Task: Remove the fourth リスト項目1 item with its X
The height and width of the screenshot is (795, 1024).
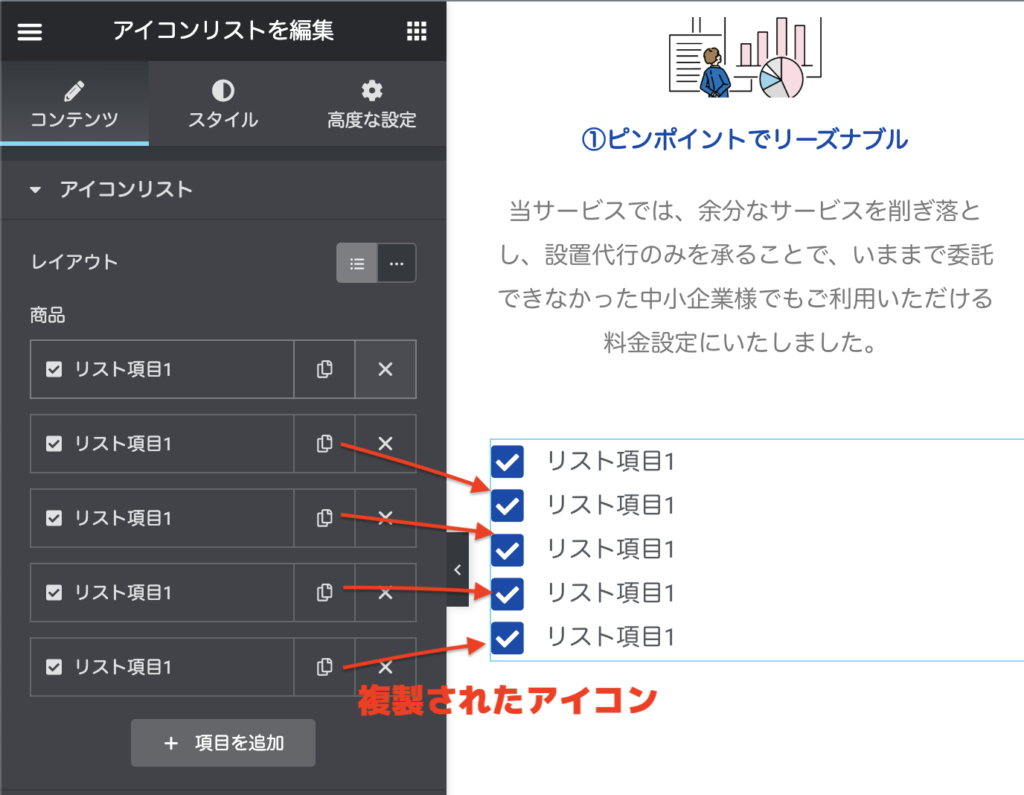Action: pos(385,592)
